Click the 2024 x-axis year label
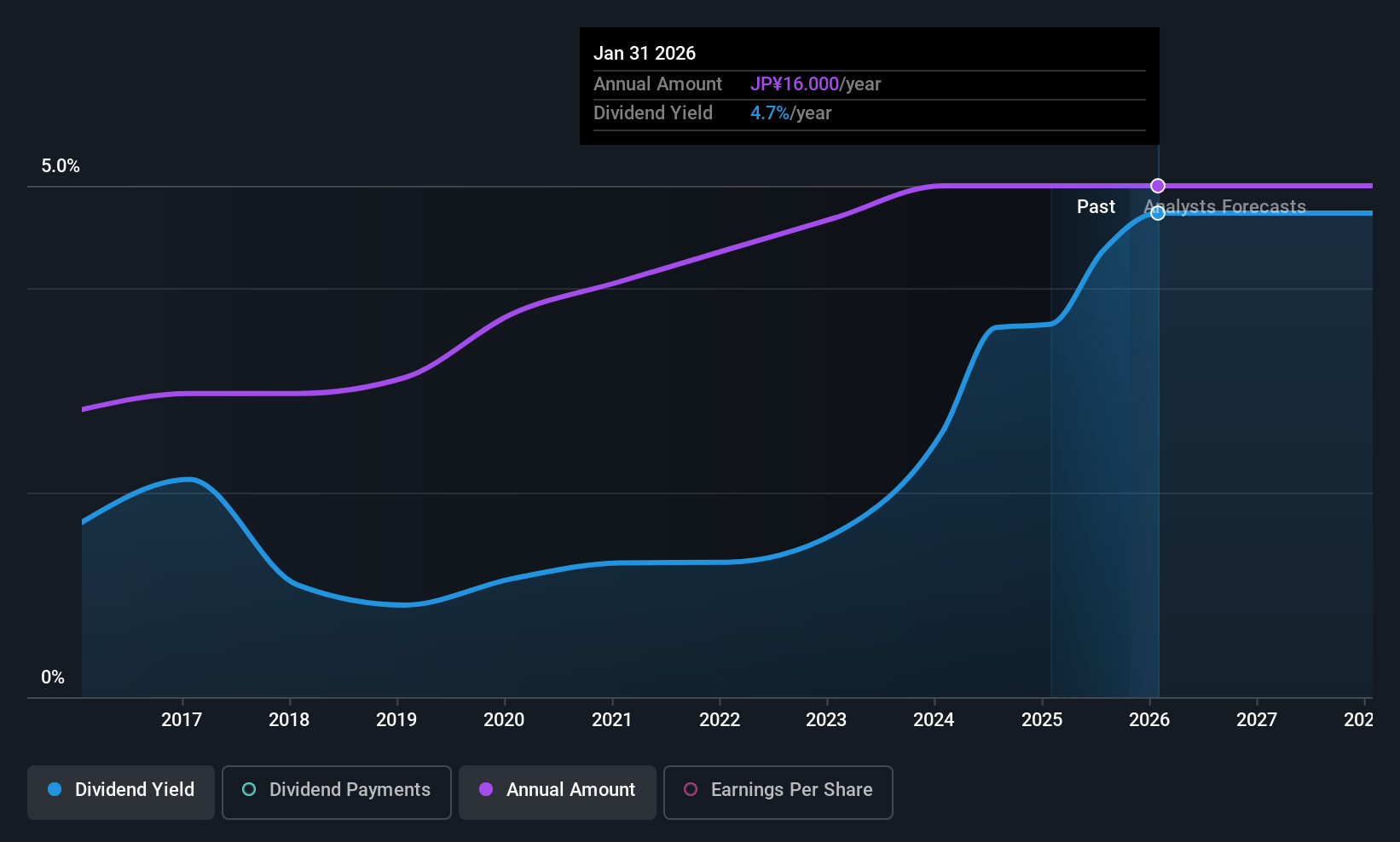1400x842 pixels. pyautogui.click(x=934, y=719)
